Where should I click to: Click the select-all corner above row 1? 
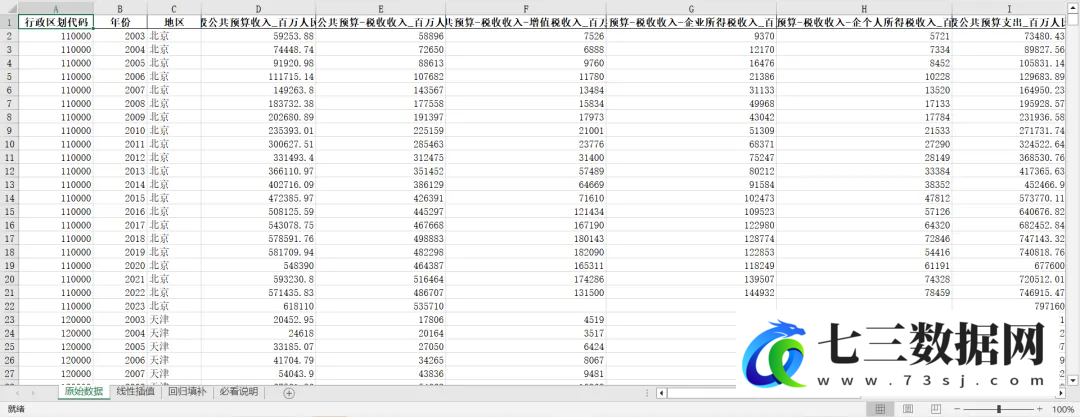coord(9,8)
